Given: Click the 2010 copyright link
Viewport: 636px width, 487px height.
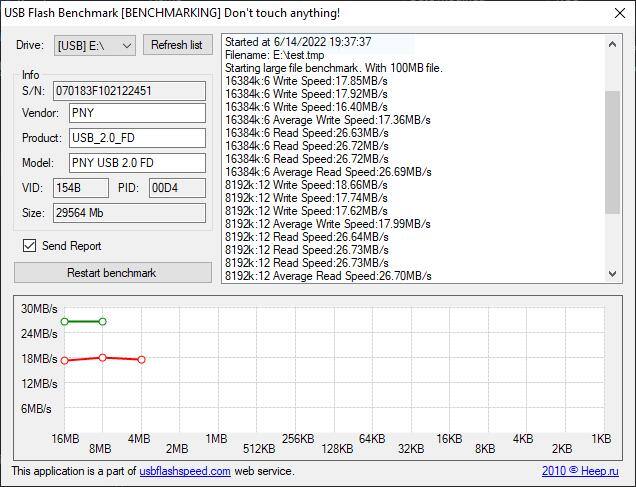Looking at the screenshot, I should click(553, 471).
